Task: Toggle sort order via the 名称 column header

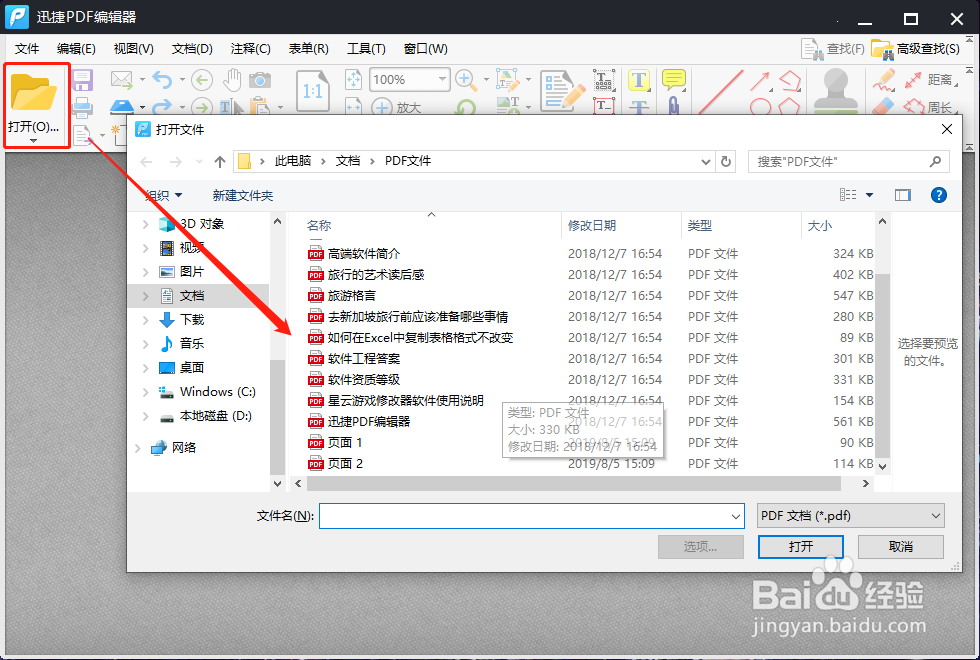Action: pos(318,225)
